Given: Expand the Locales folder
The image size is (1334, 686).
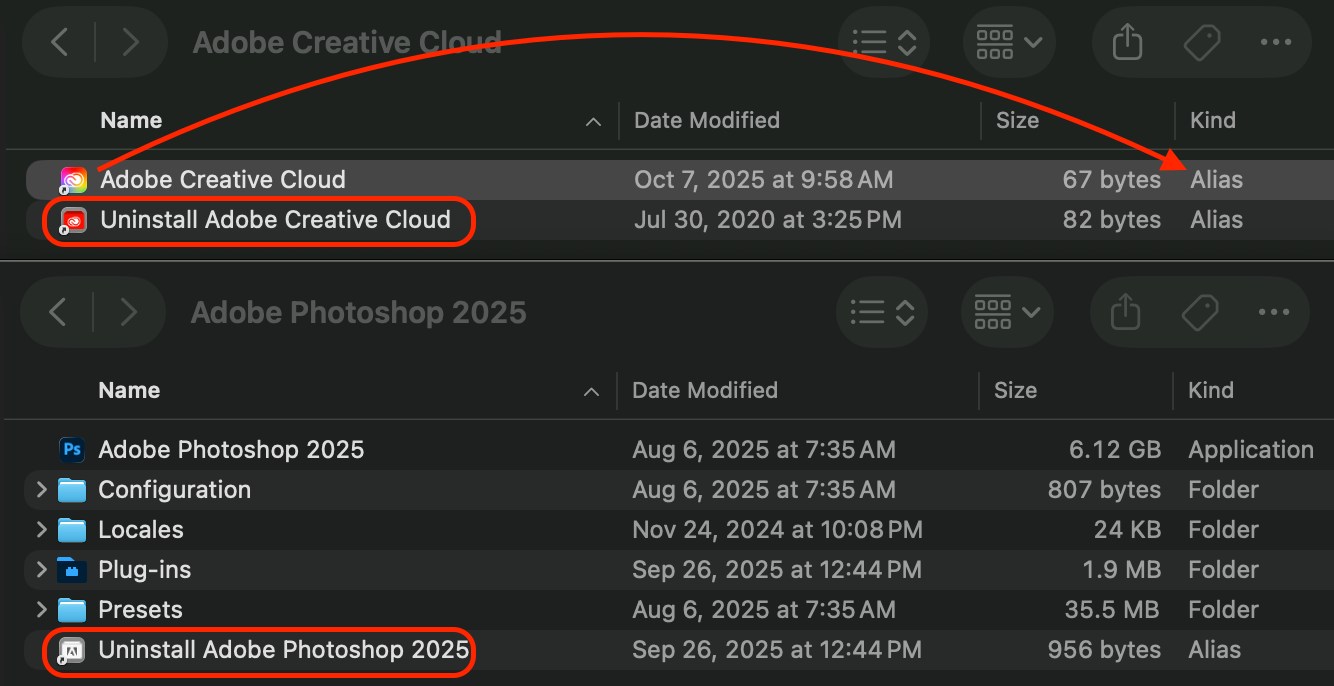Looking at the screenshot, I should point(41,530).
